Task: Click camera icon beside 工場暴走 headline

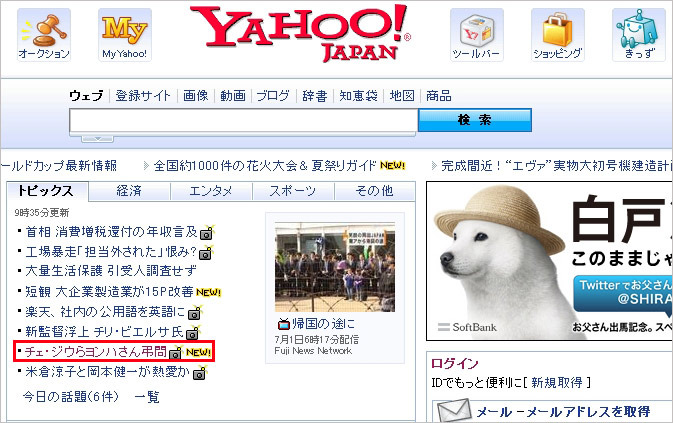Action: pos(206,253)
